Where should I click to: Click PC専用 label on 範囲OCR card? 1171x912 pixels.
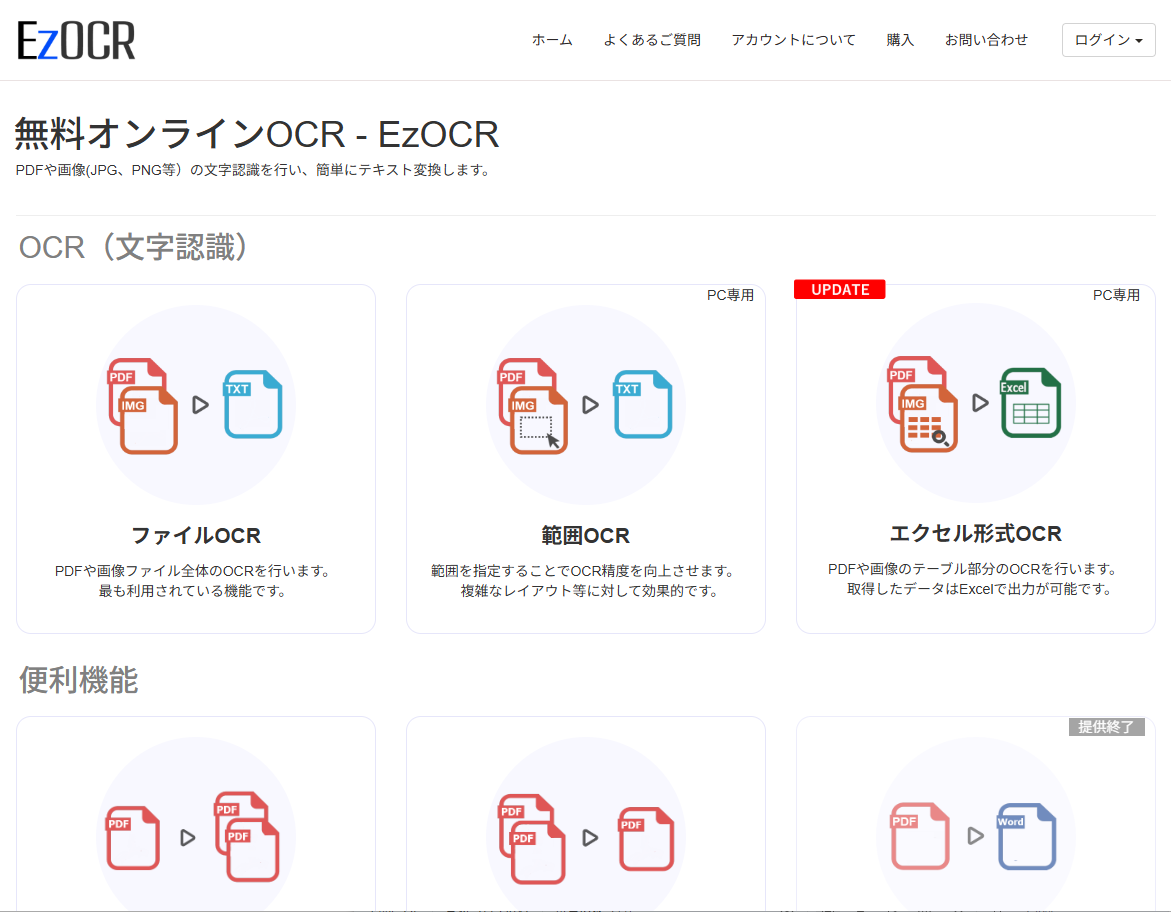[730, 295]
